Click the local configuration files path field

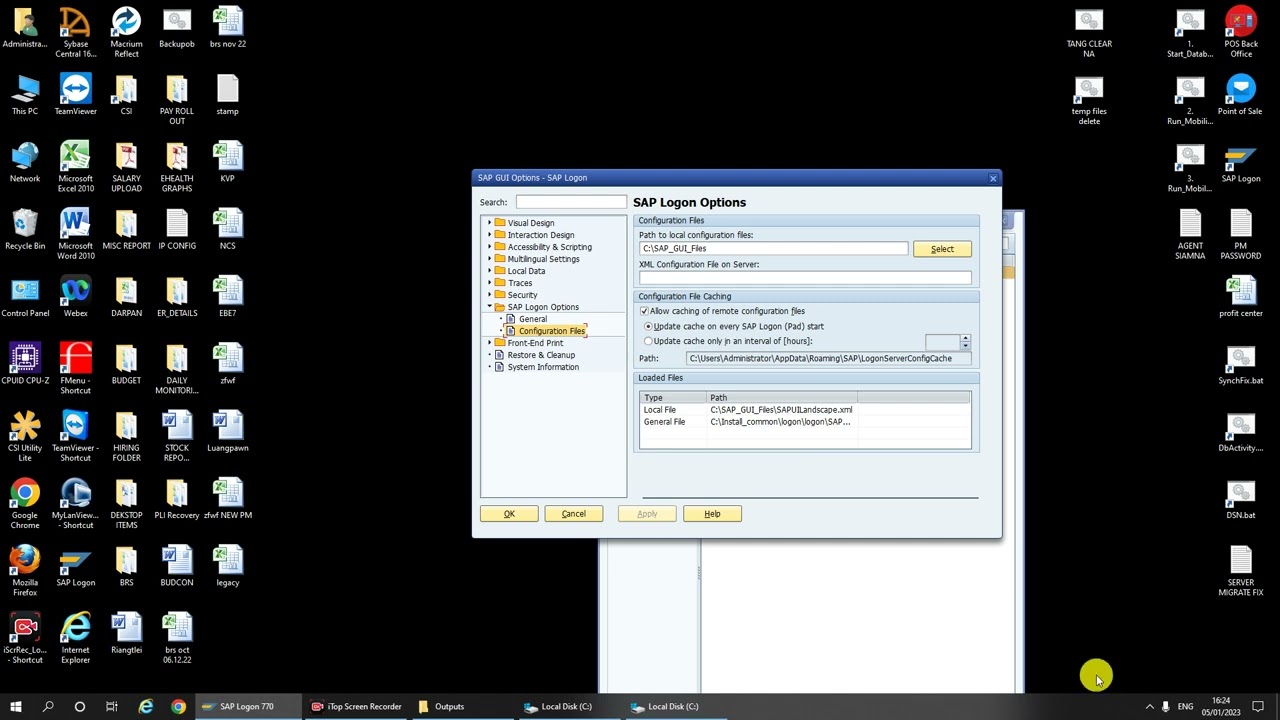tap(774, 248)
